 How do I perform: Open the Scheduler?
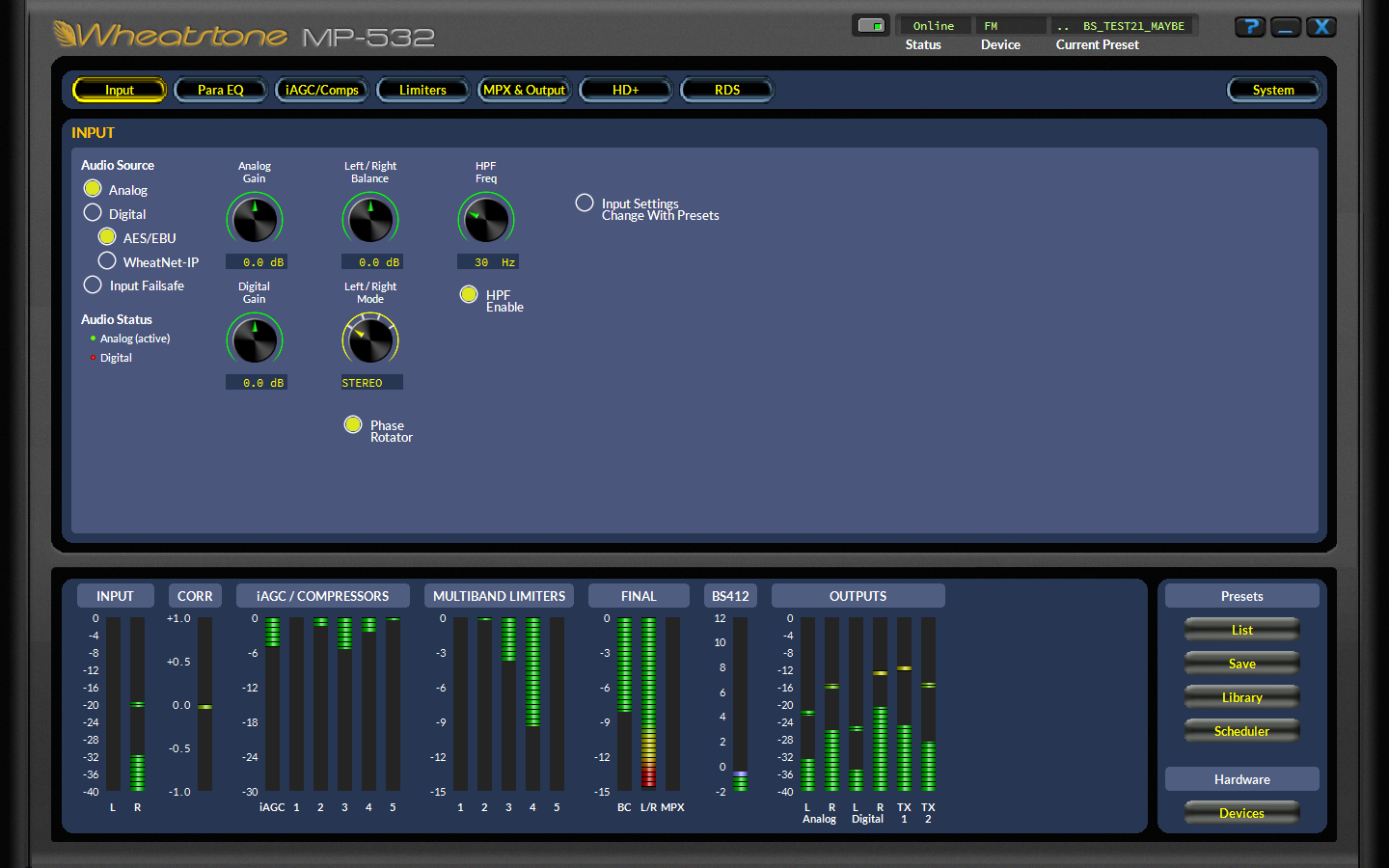1242,731
